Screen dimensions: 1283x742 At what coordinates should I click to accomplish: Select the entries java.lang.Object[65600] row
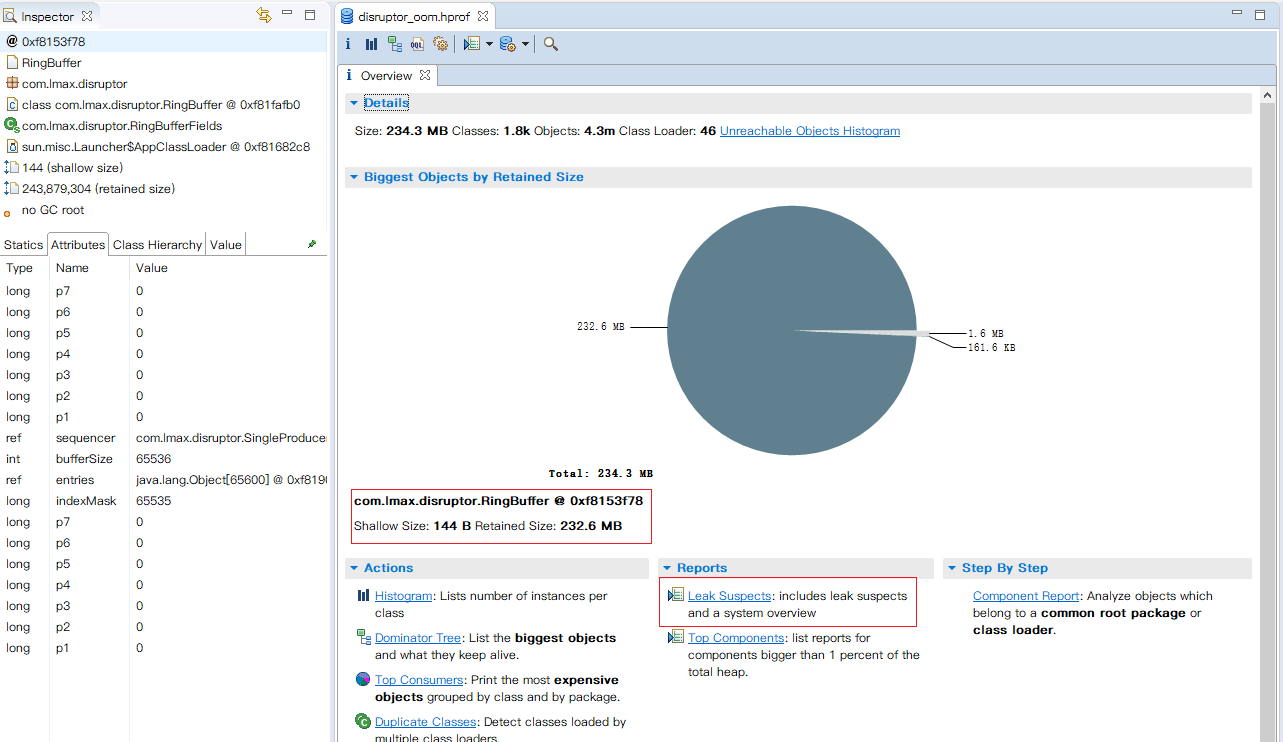[x=164, y=480]
